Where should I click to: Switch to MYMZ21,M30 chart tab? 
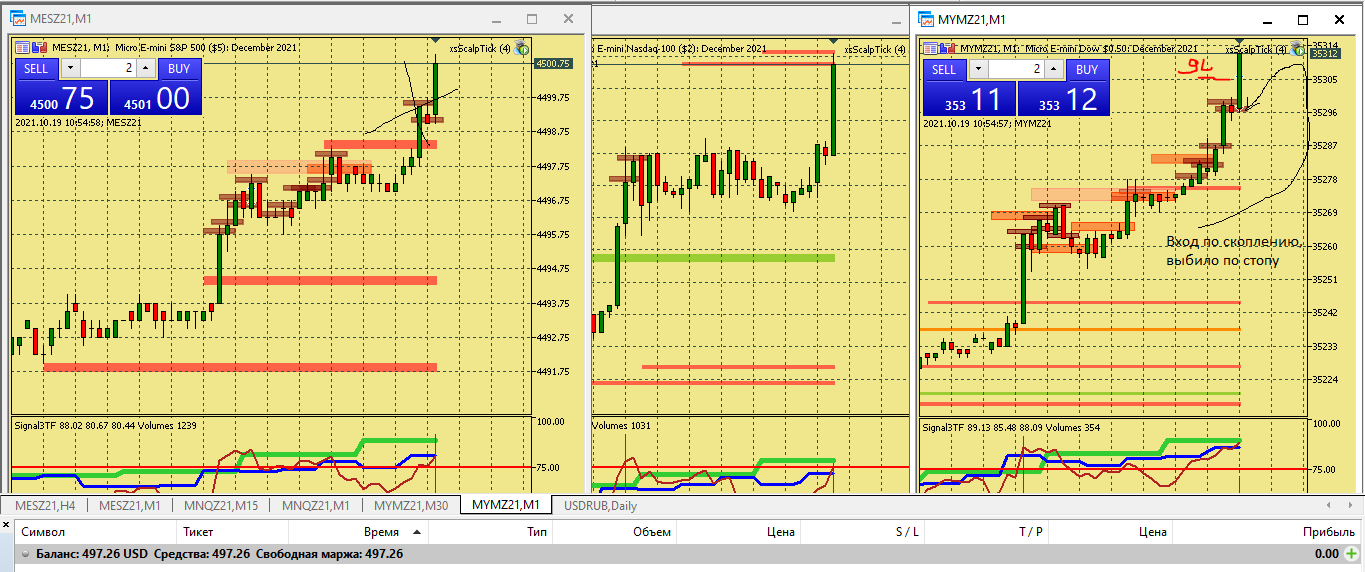pos(411,505)
